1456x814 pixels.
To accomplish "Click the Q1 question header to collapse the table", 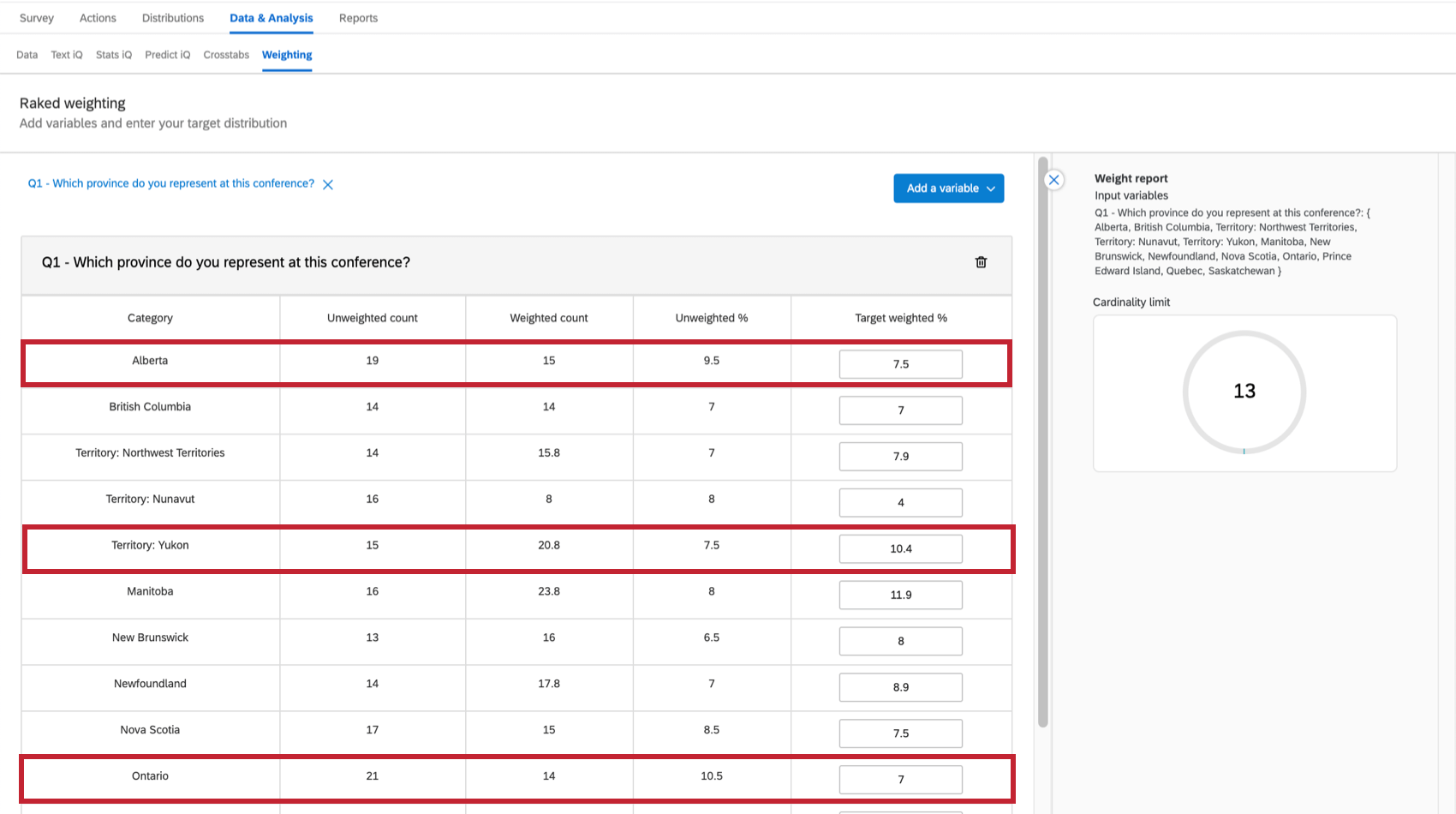I will coord(225,262).
